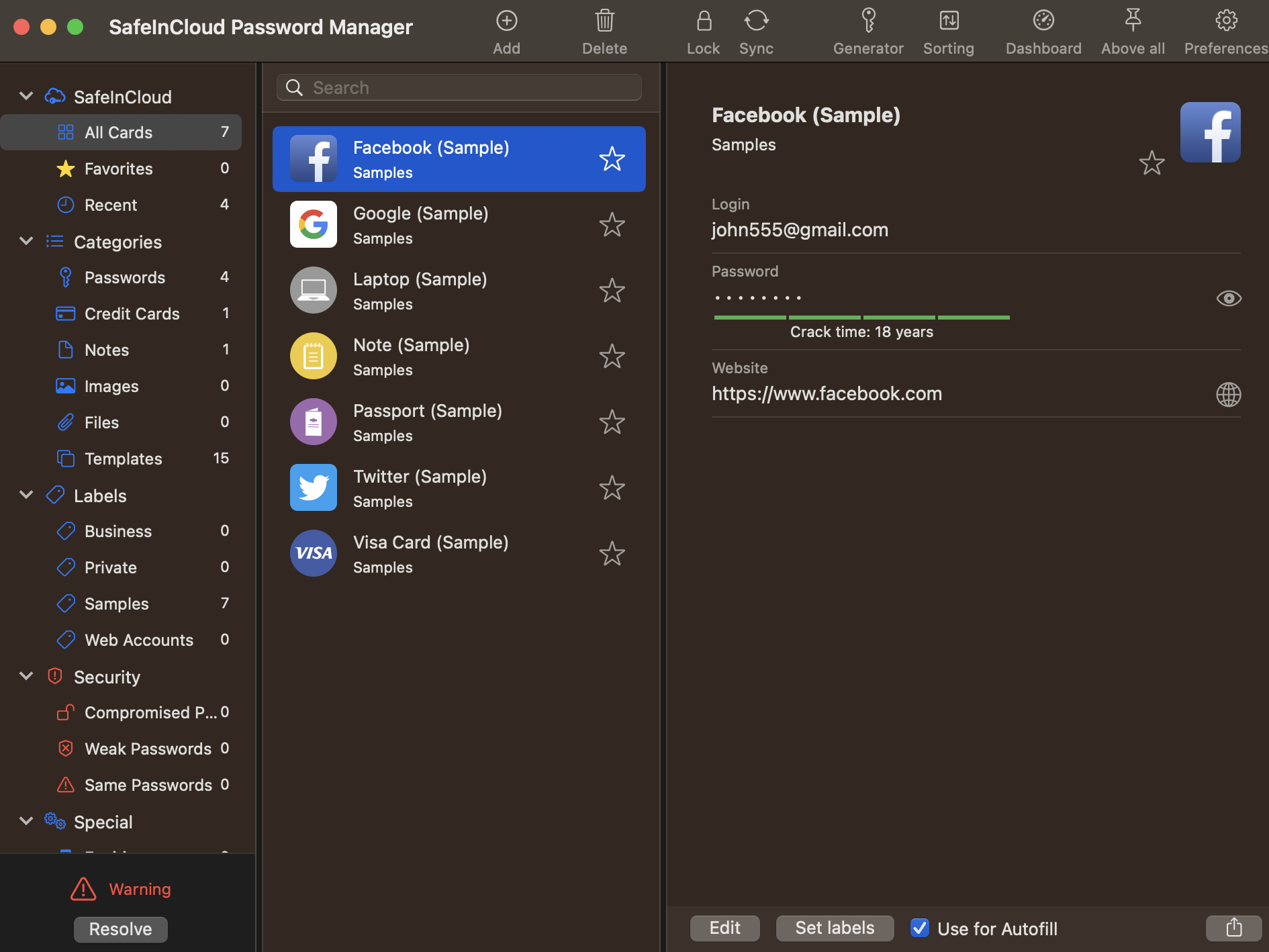Click the Note card yellow icon
The height and width of the screenshot is (952, 1269).
pyautogui.click(x=314, y=356)
